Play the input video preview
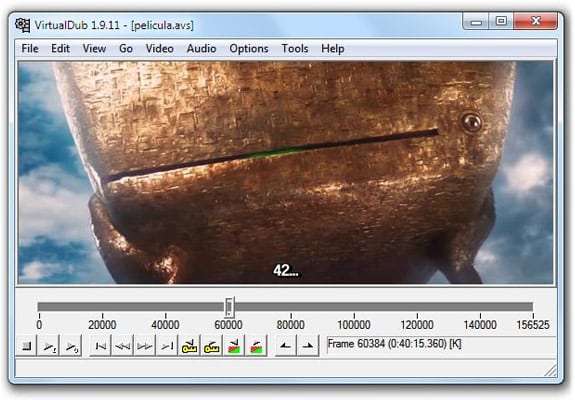The width and height of the screenshot is (575, 400). click(49, 345)
